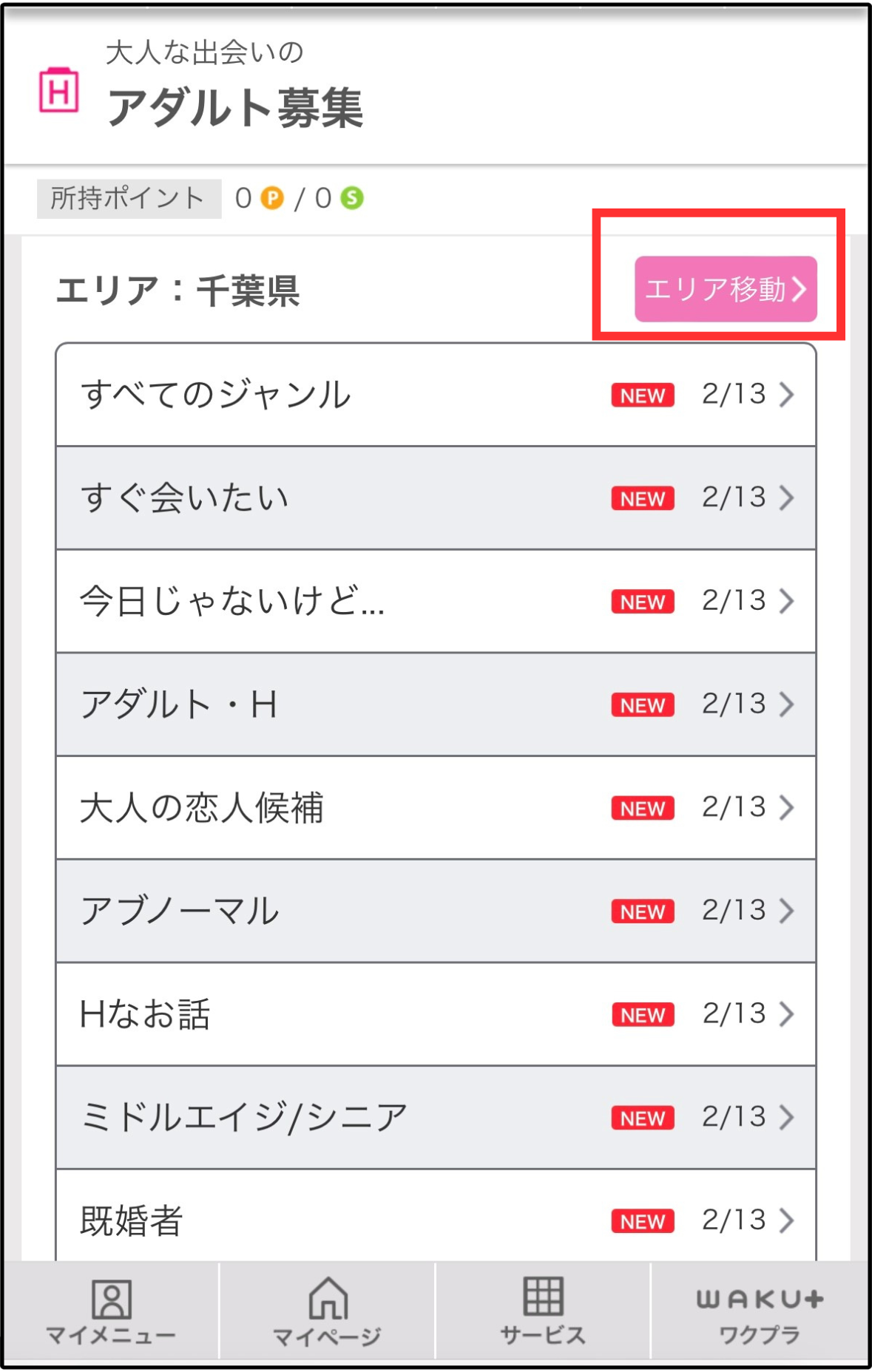Expand 今日じゃないけど… row chevron
Viewport: 872px width, 1372px height.
tap(786, 601)
